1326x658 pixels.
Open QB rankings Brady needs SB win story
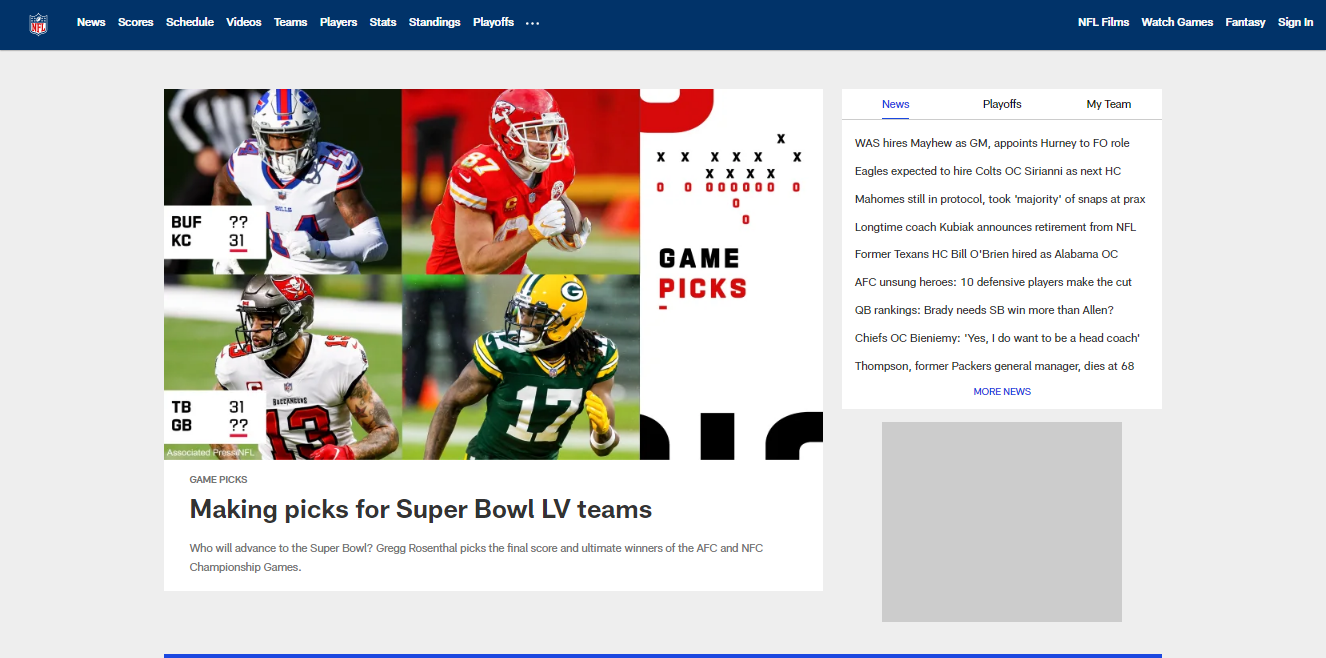(x=984, y=310)
